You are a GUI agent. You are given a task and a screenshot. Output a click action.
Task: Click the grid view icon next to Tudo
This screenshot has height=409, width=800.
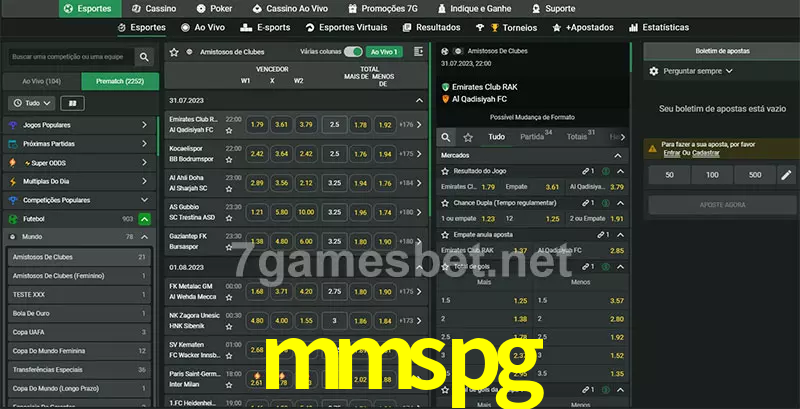click(72, 104)
